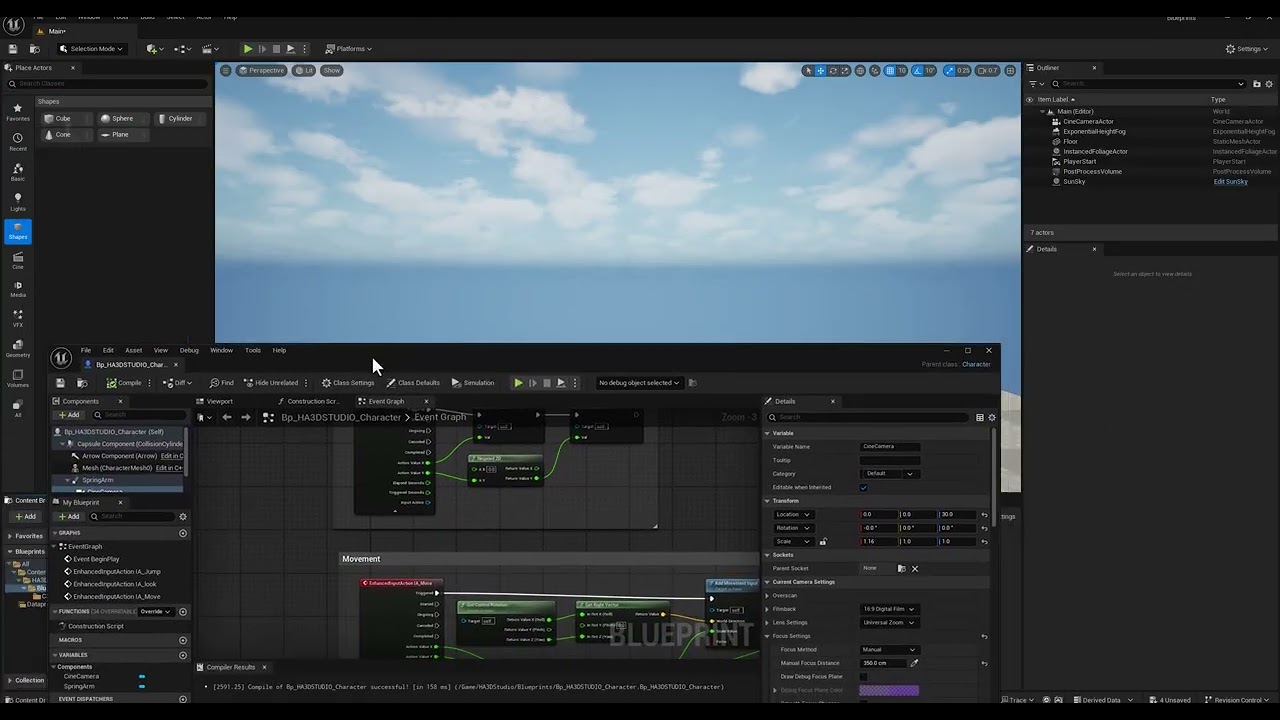The height and width of the screenshot is (720, 1280).
Task: Select the Cine category in Place Actors
Action: (18, 260)
